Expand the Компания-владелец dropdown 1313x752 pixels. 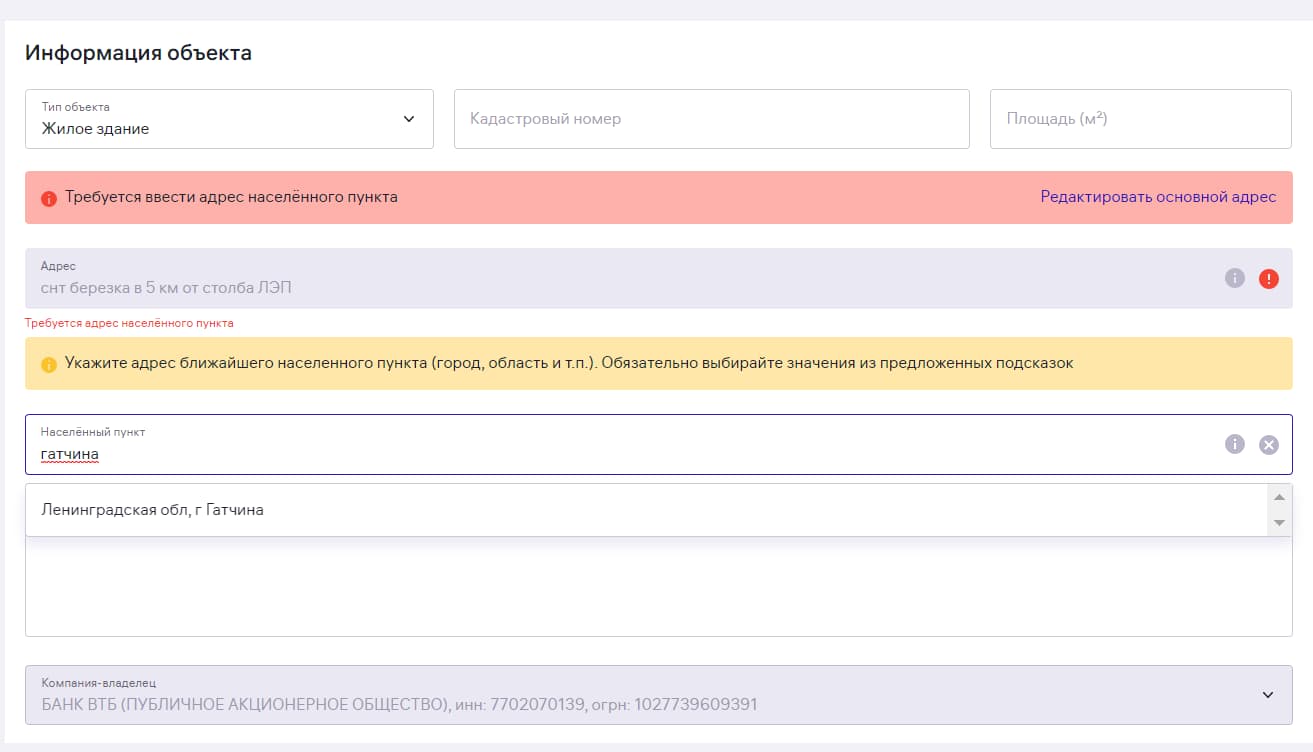tap(658, 695)
